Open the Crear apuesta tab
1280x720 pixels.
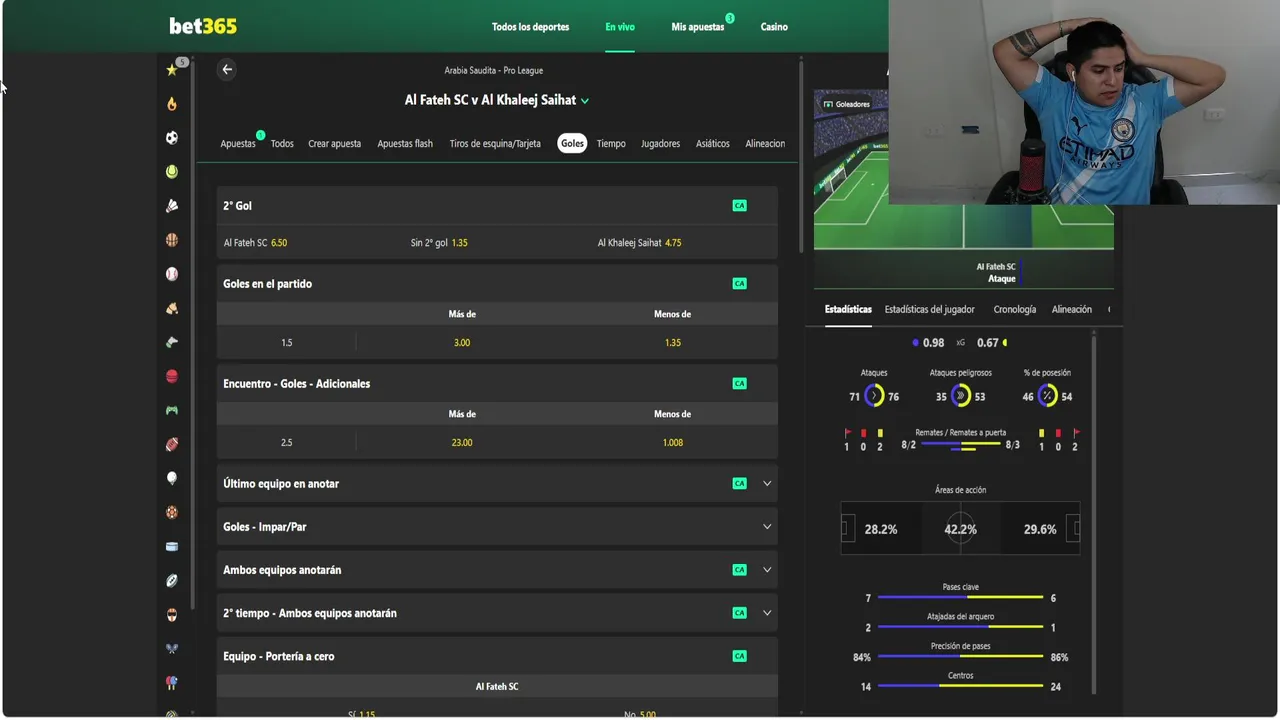pos(334,144)
